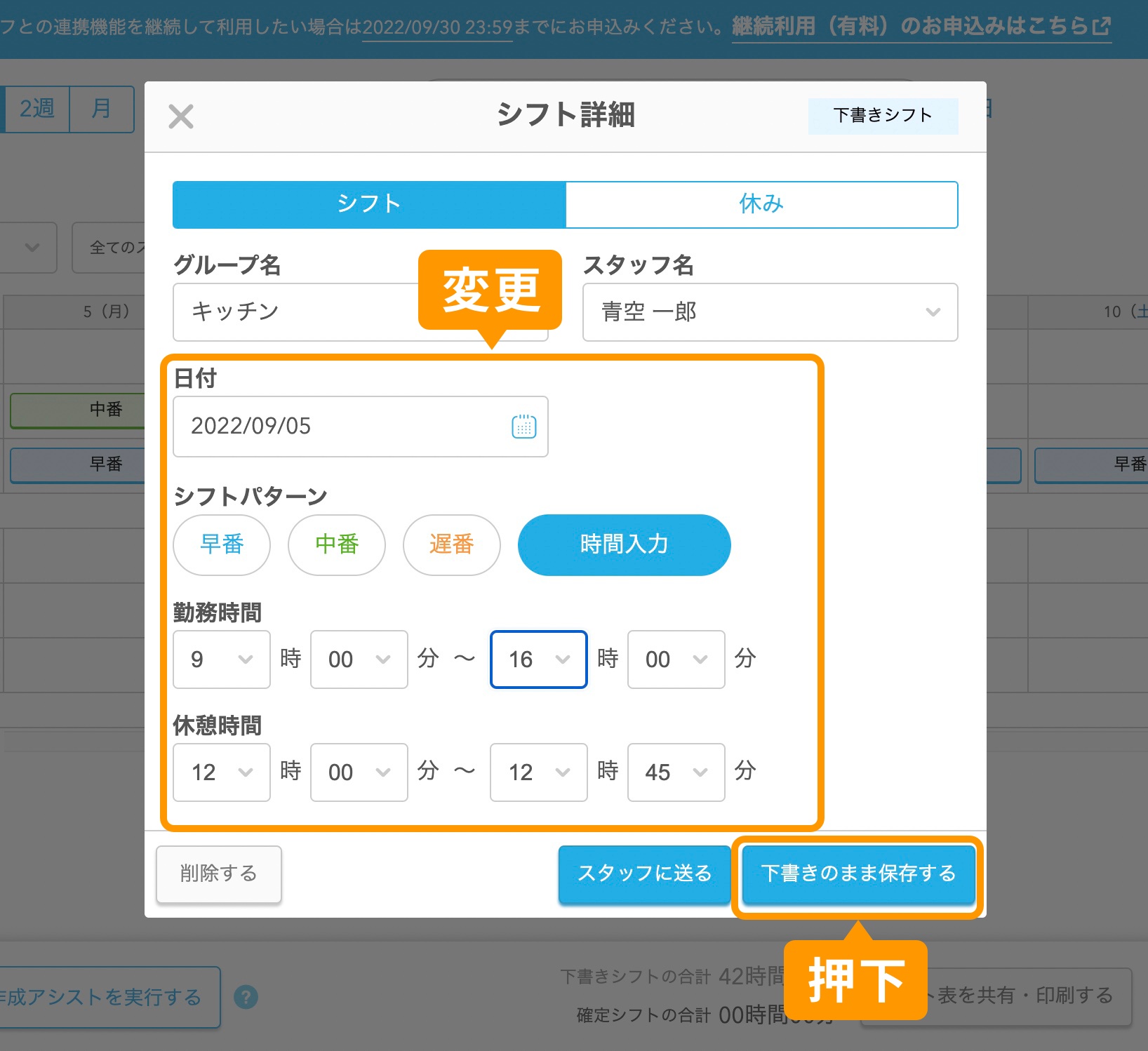Select the 中番 shift pattern
This screenshot has width=1148, height=1051.
point(336,545)
